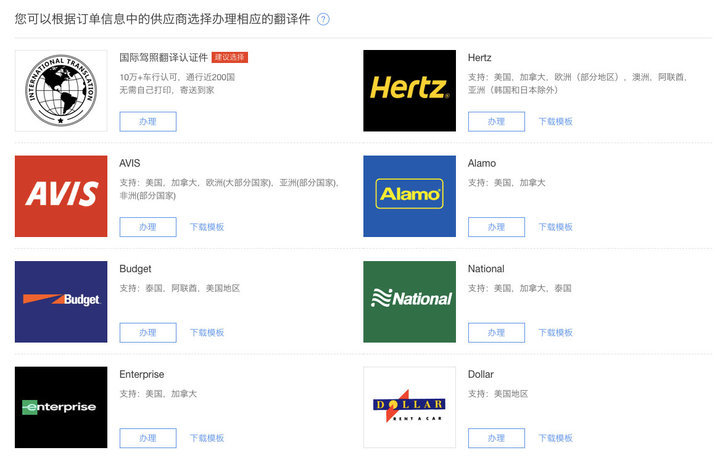
Task: Click the Dollar Rent A Car logo
Action: tap(410, 407)
